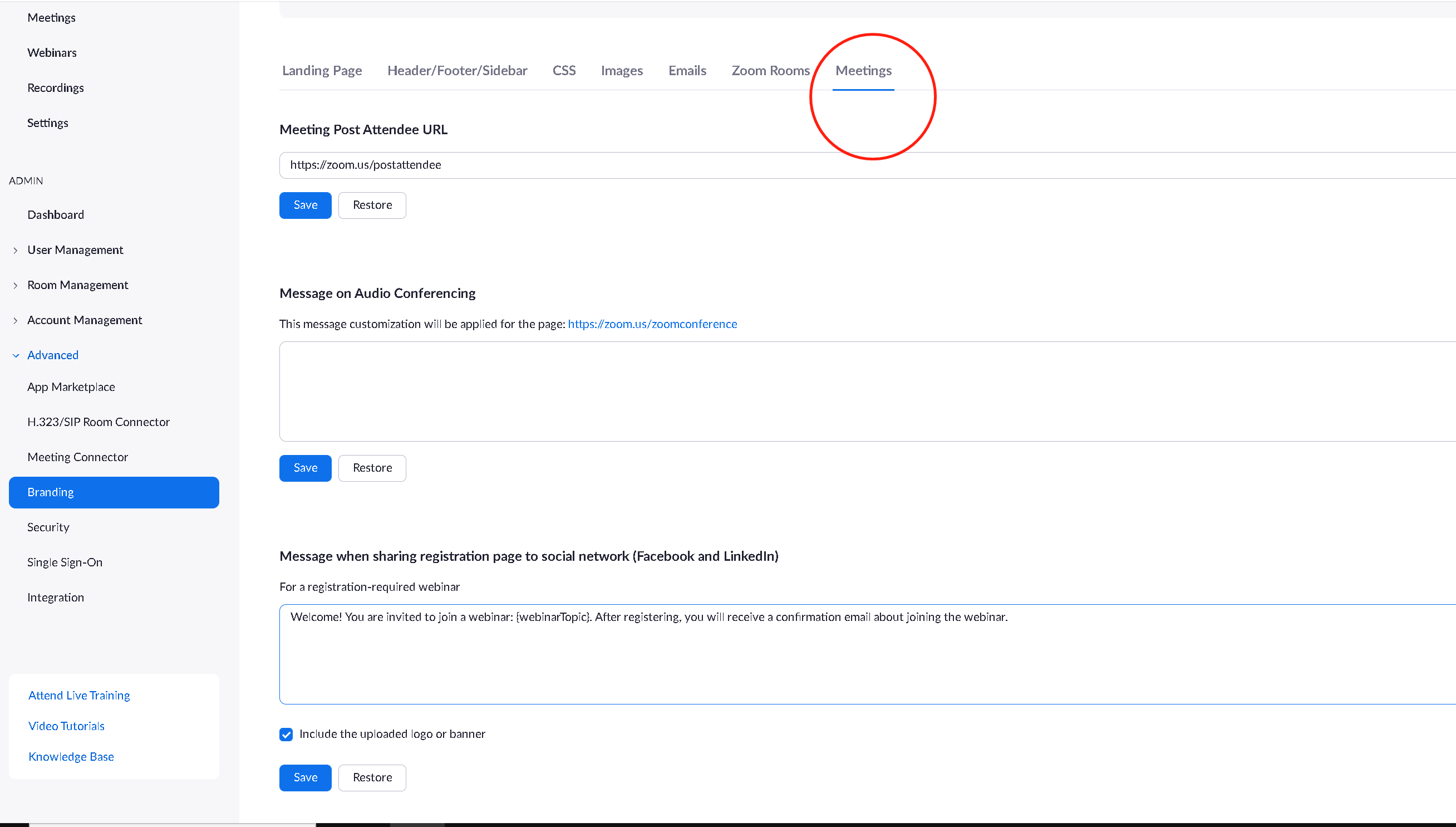Open the Header/Footer/Sidebar tab
Screen dimensions: 1456x827
(457, 71)
